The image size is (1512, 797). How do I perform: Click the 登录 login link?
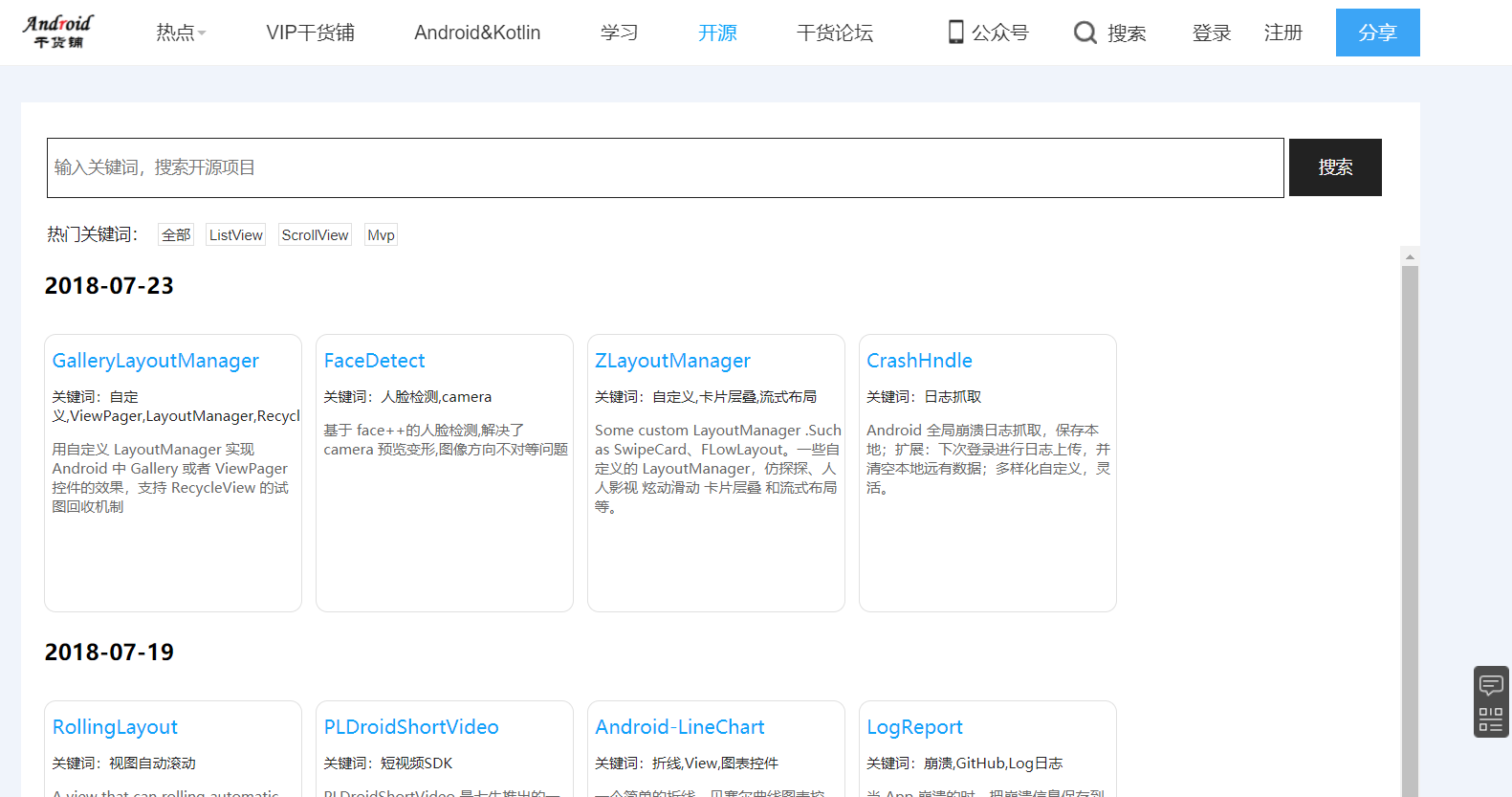[x=1212, y=33]
